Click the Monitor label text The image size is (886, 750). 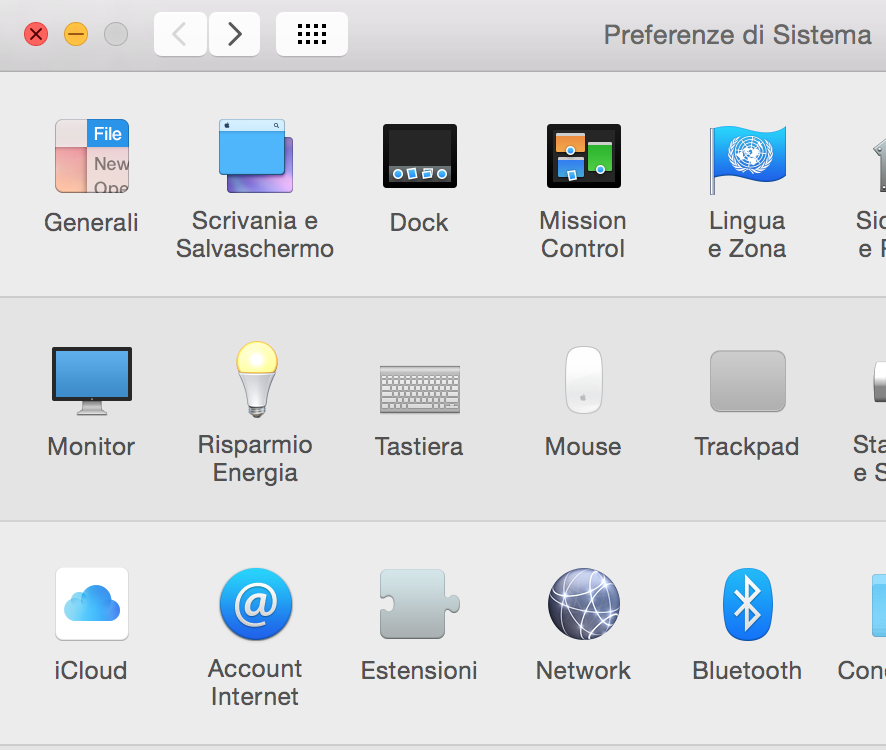click(x=92, y=446)
